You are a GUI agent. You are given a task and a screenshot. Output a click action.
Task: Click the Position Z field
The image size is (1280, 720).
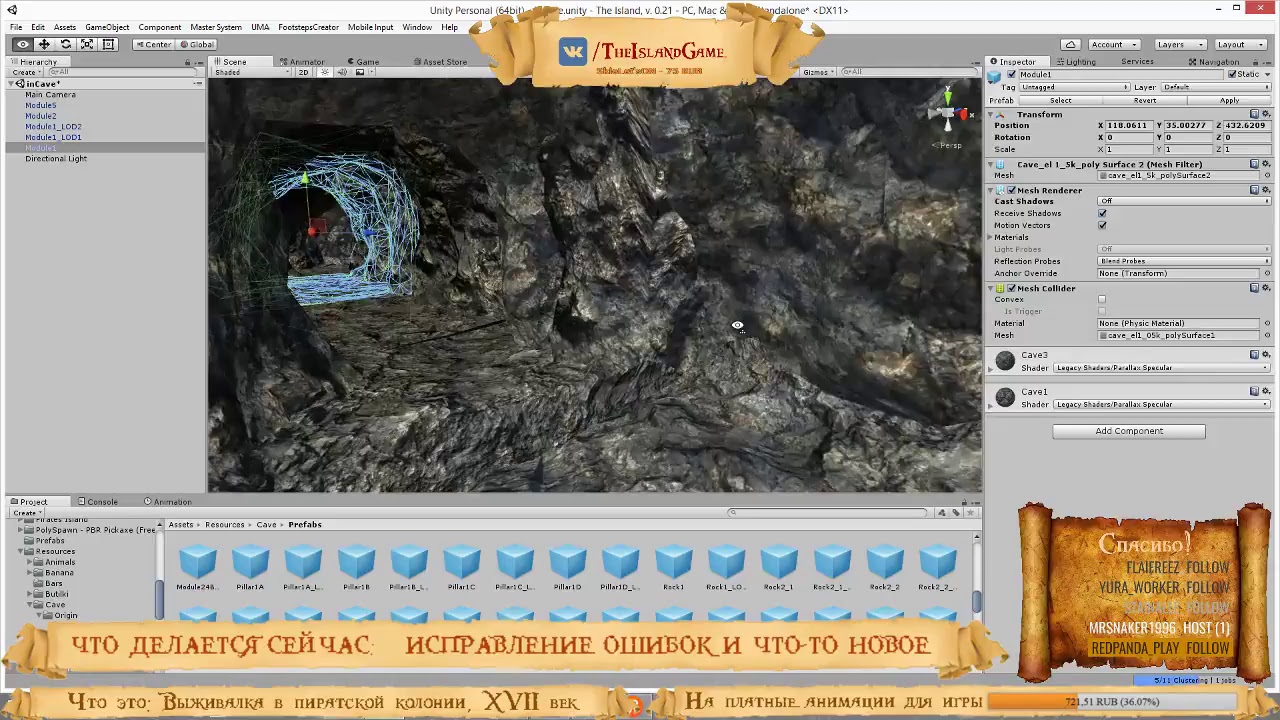[x=1247, y=126]
